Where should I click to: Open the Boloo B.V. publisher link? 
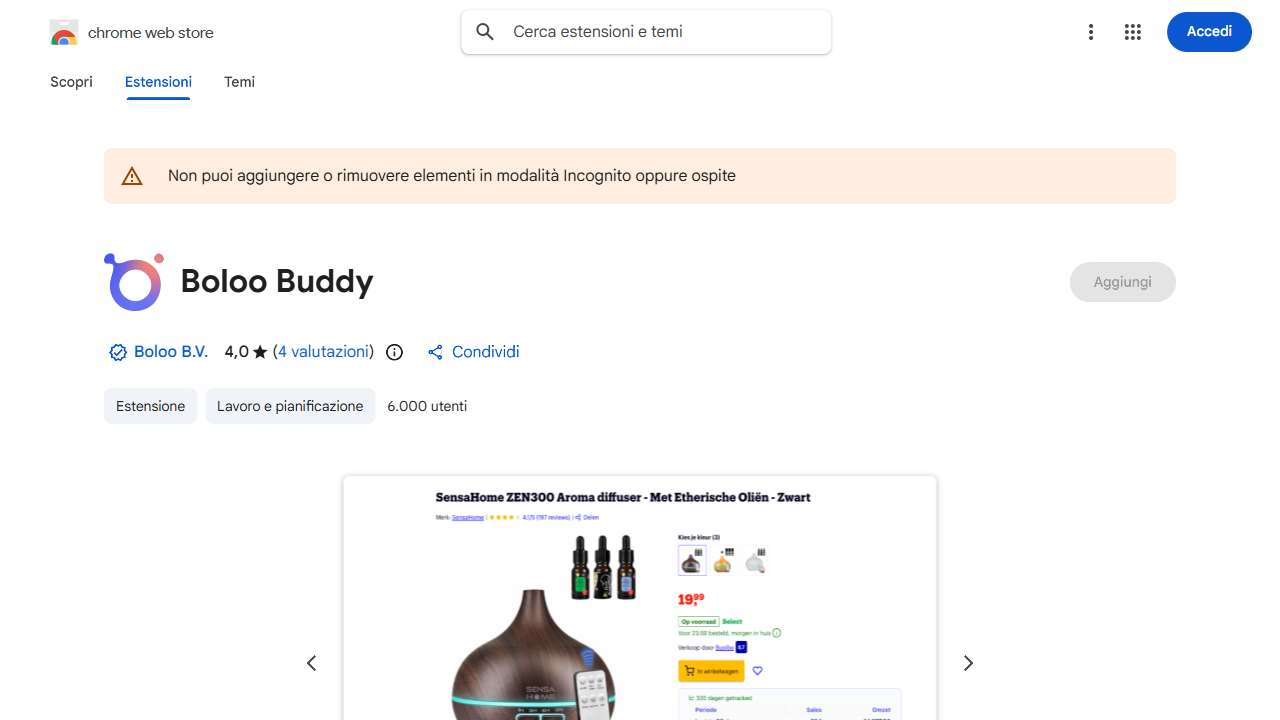(171, 352)
